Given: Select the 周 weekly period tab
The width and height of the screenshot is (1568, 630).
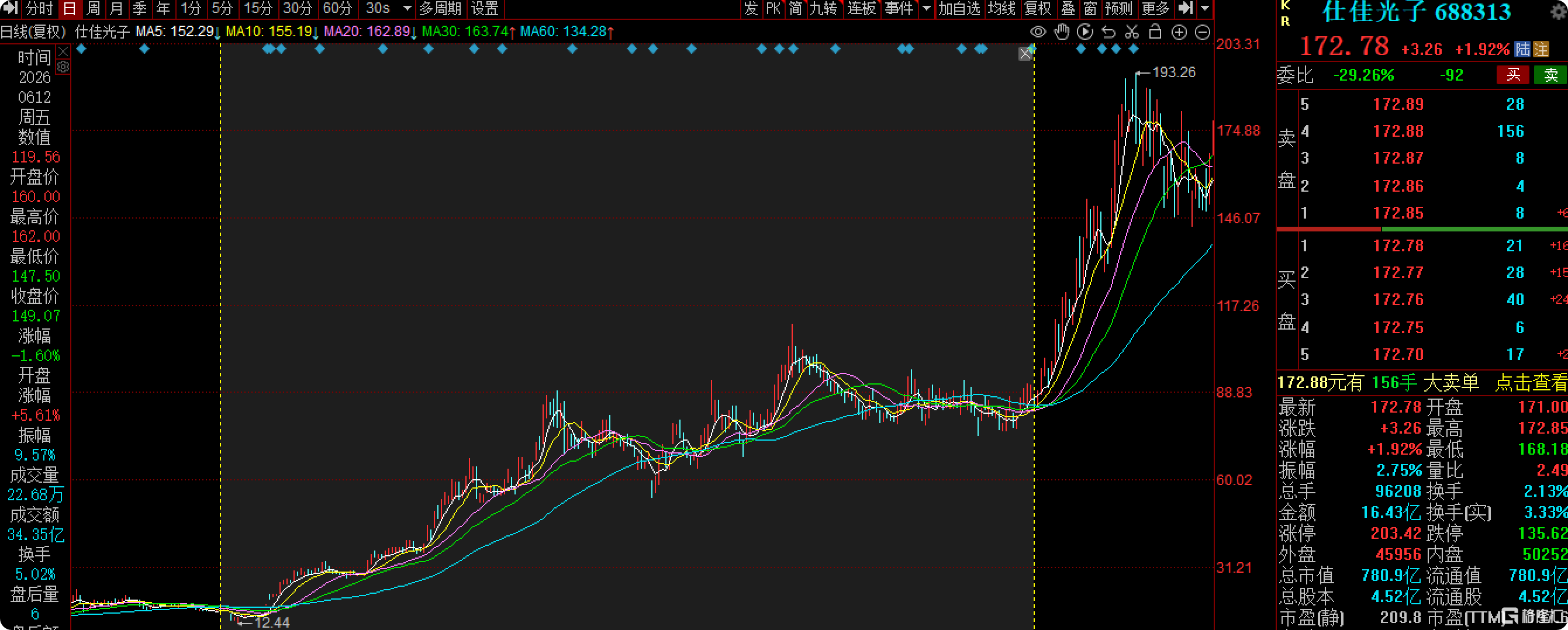Looking at the screenshot, I should tap(93, 9).
